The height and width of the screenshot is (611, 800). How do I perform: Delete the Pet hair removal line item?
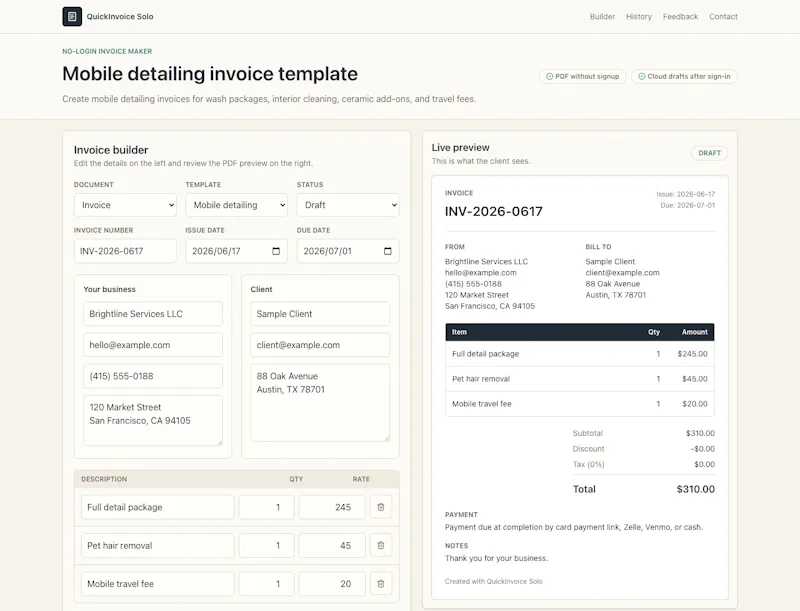(381, 545)
